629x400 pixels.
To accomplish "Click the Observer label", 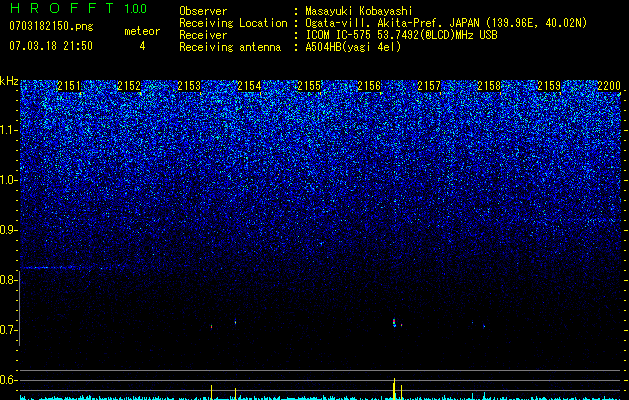I will click(203, 11).
